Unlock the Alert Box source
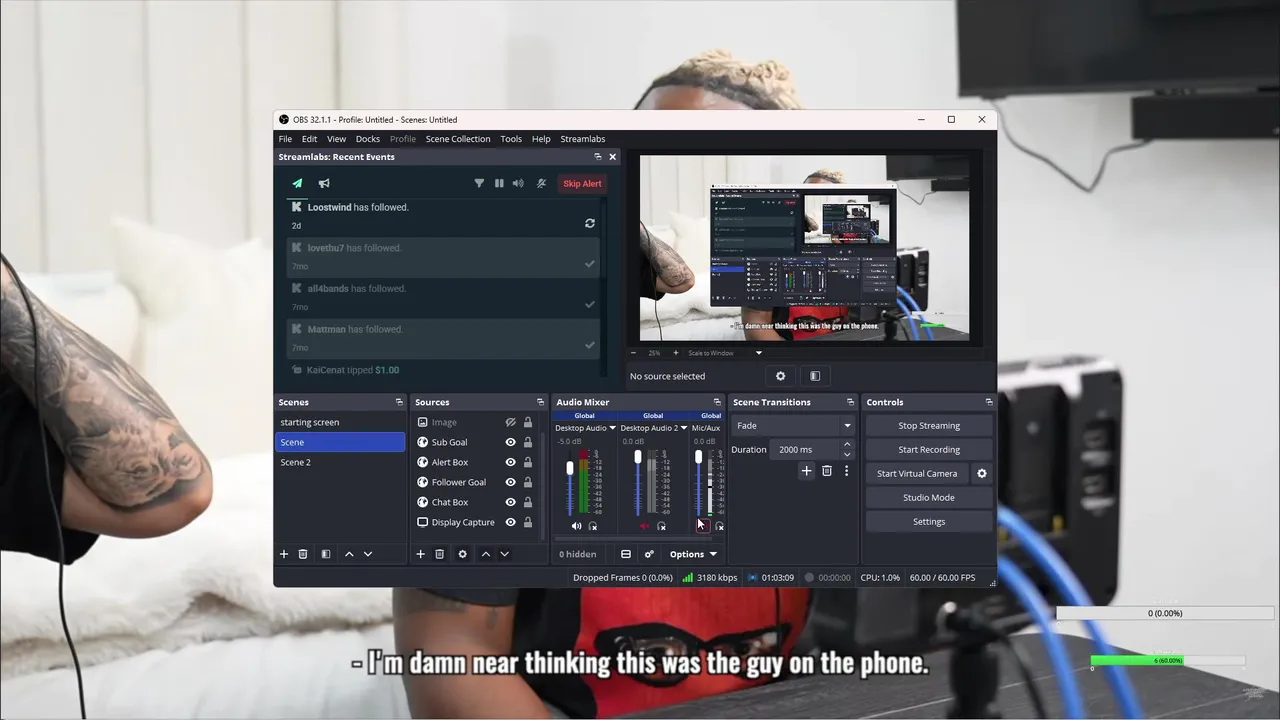This screenshot has height=720, width=1280. tap(528, 462)
